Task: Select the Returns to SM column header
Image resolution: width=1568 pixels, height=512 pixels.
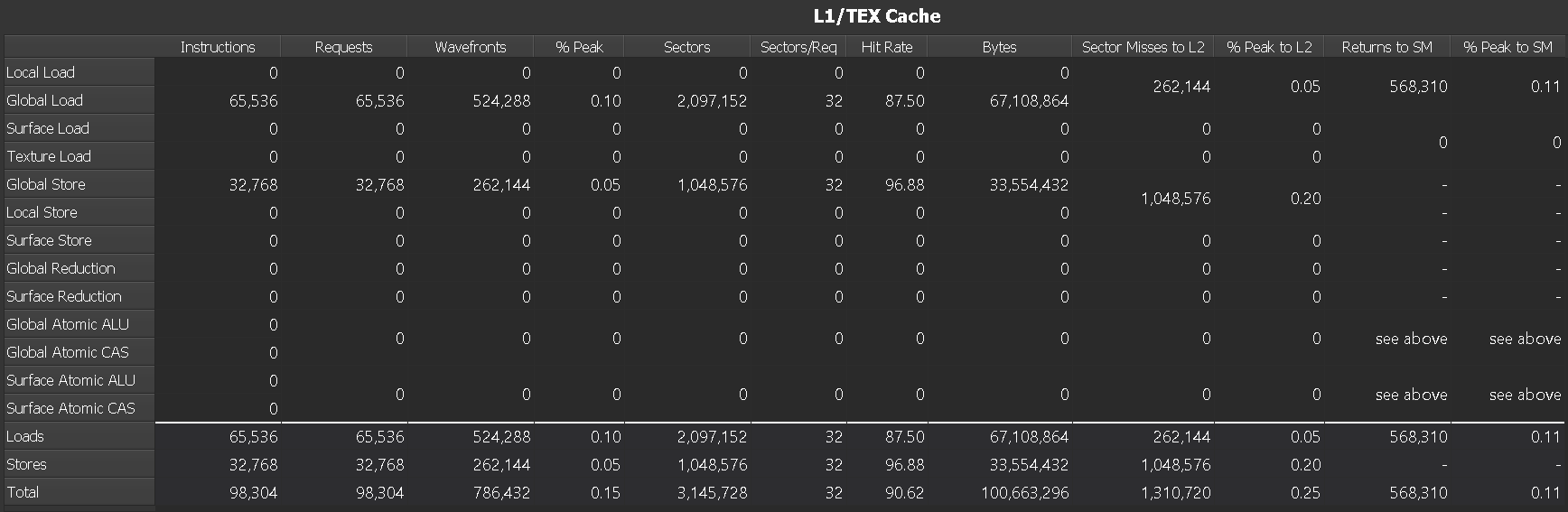Action: point(1386,47)
